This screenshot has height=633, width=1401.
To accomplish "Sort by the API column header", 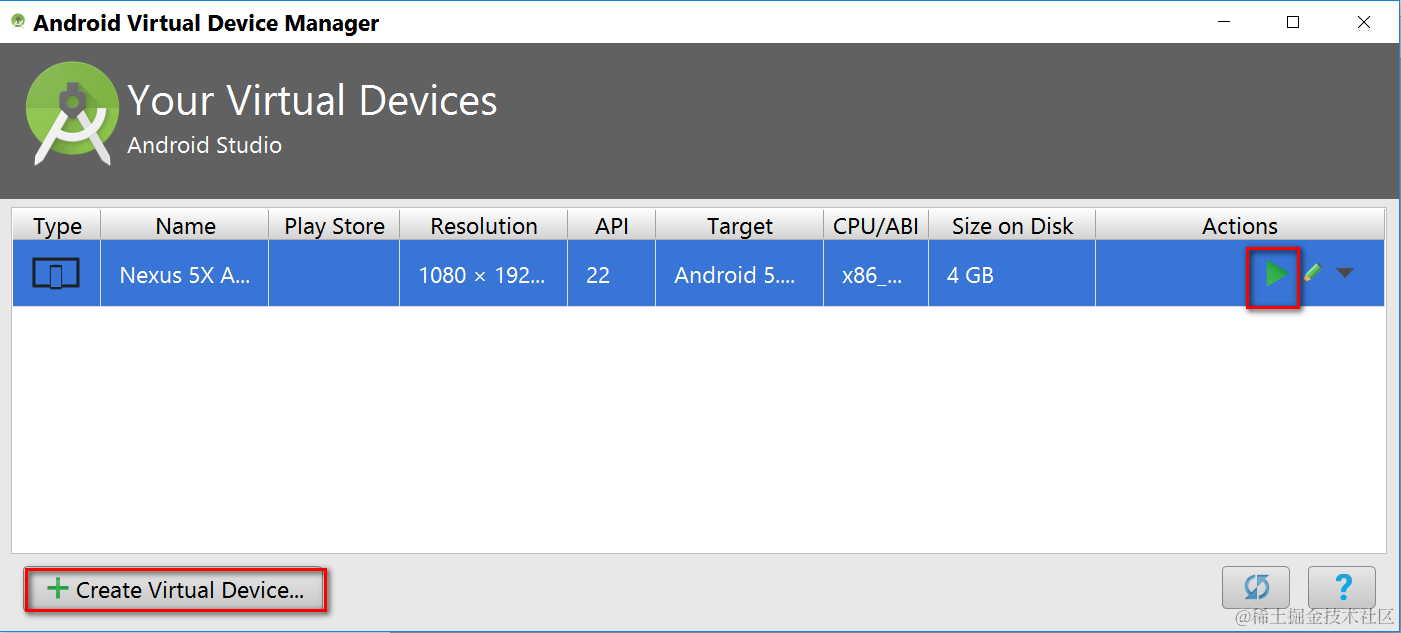I will click(x=611, y=225).
